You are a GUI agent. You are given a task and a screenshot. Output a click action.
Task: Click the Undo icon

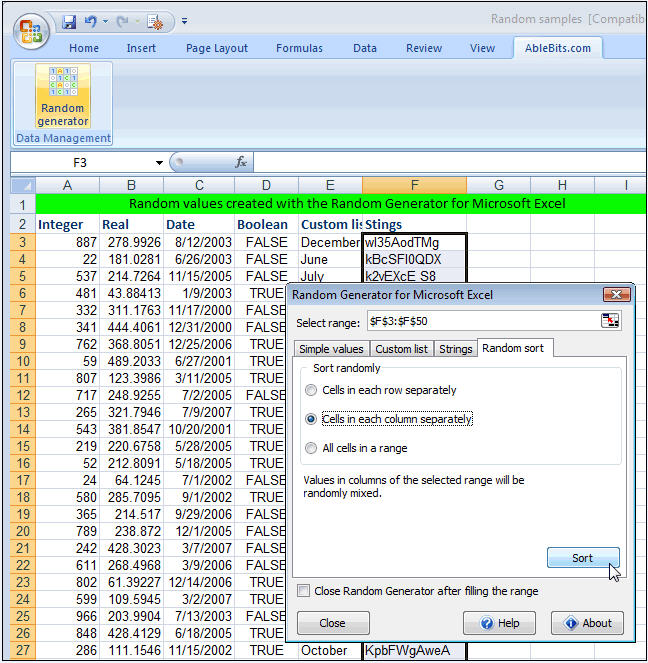coord(90,21)
